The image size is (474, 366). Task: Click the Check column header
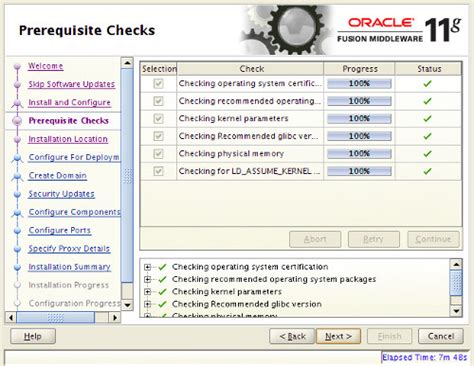tap(250, 69)
